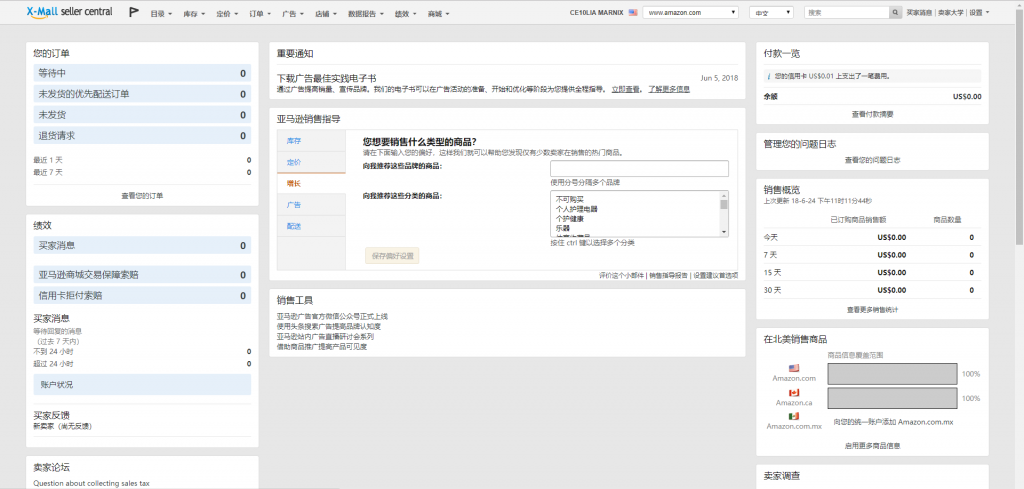Click the US flag beside CE10LIA MARNIX
The image size is (1024, 489).
(x=633, y=12)
